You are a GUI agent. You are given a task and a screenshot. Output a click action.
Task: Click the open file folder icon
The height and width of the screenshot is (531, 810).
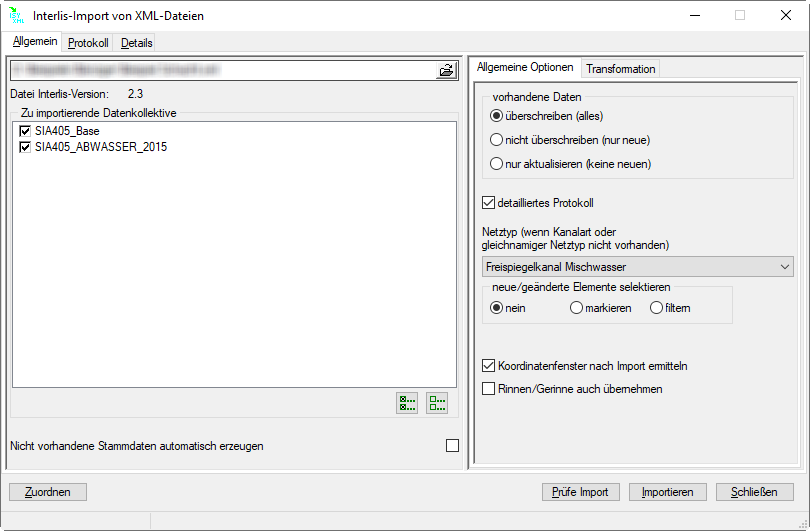pyautogui.click(x=446, y=70)
